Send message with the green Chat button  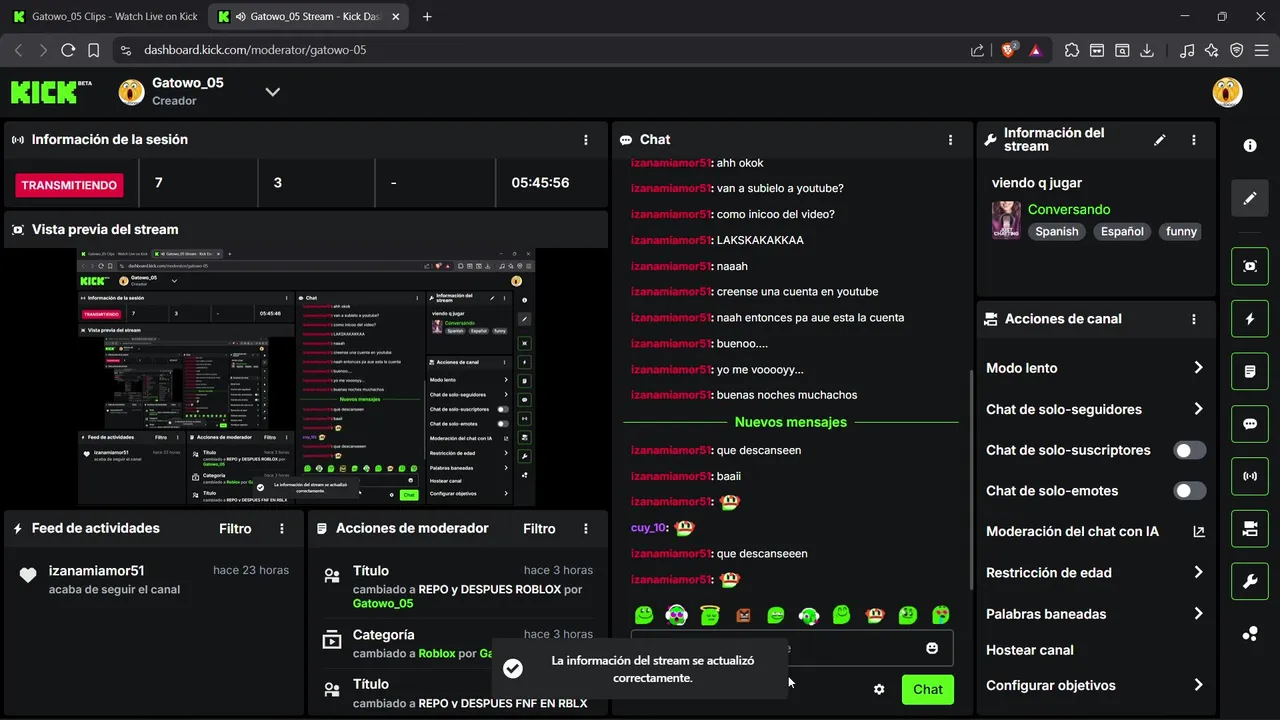[x=928, y=689]
